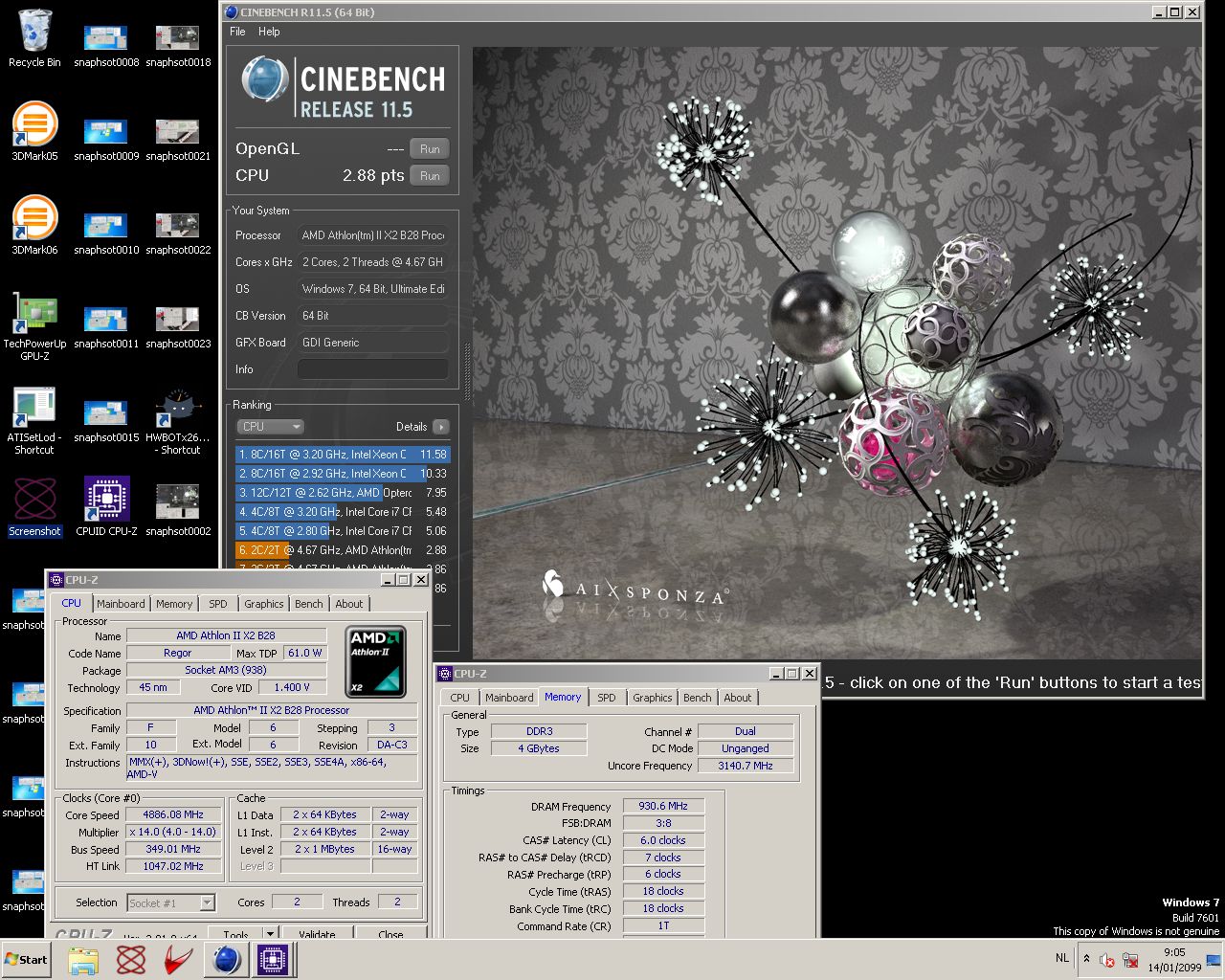
Task: Open the Tools dropdown arrow in CPU-Z
Action: 271,933
